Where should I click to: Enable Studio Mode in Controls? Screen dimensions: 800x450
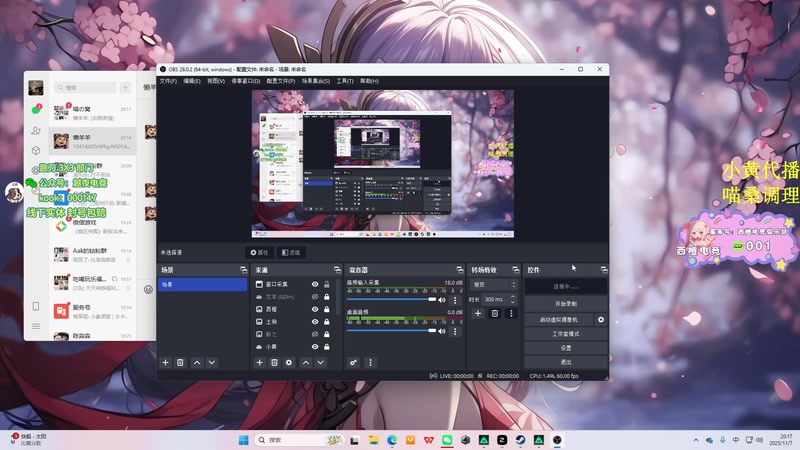pos(566,334)
